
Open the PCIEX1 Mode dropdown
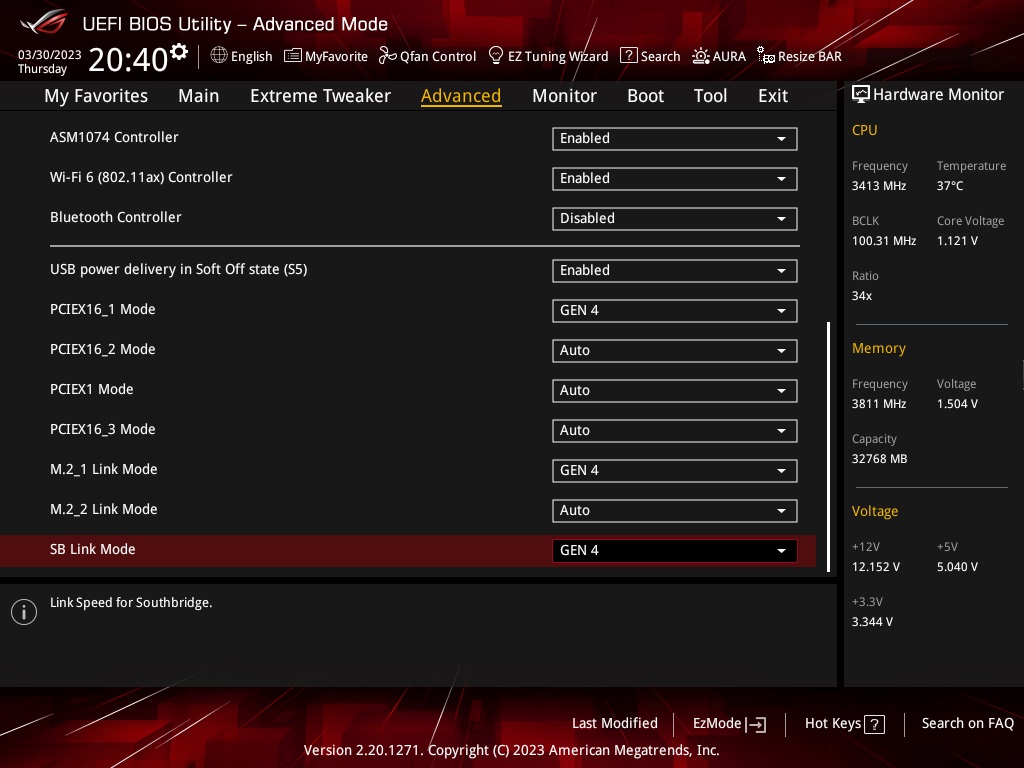tap(675, 391)
